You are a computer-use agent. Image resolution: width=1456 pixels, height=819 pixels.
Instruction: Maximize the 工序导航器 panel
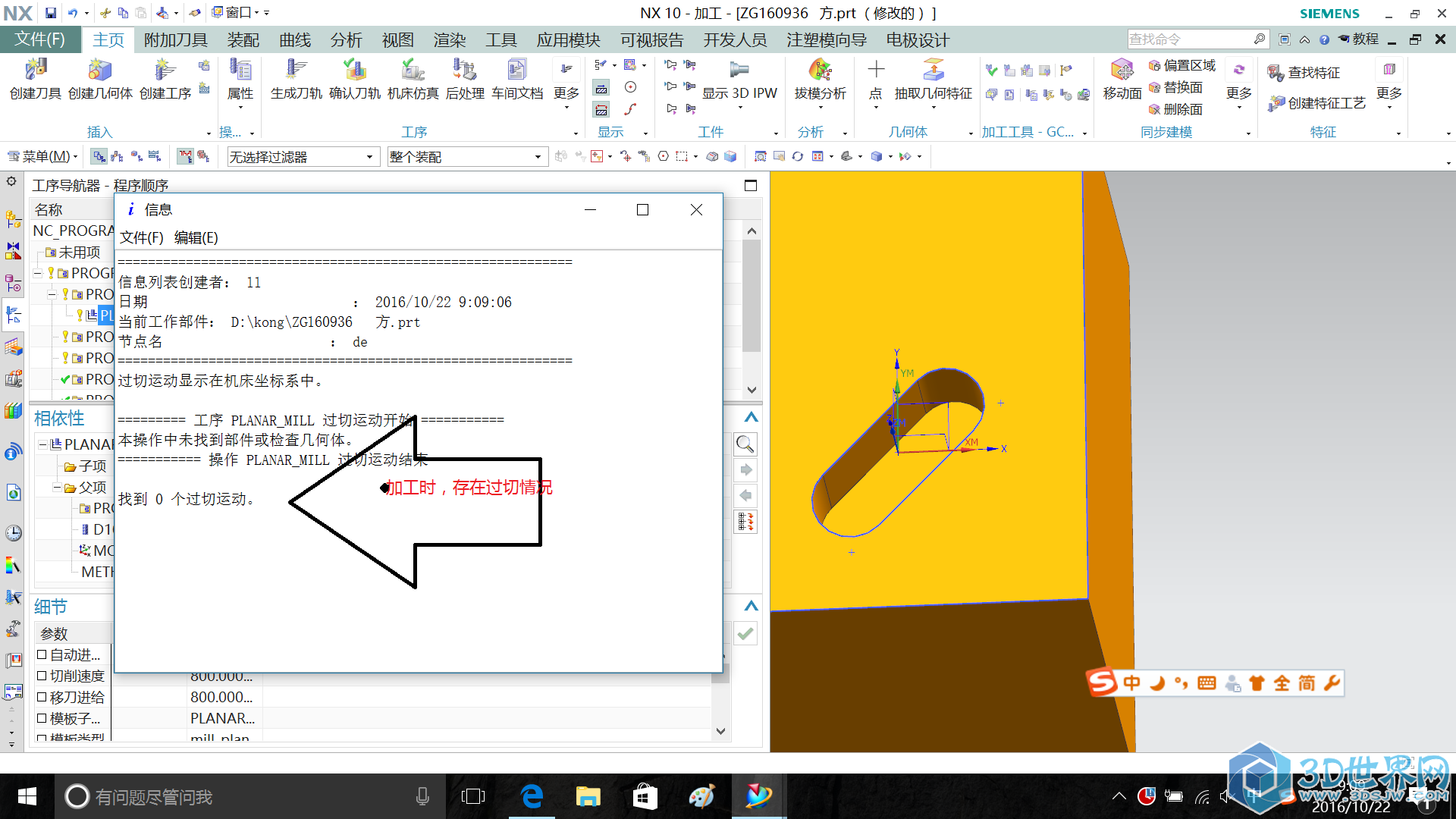751,186
